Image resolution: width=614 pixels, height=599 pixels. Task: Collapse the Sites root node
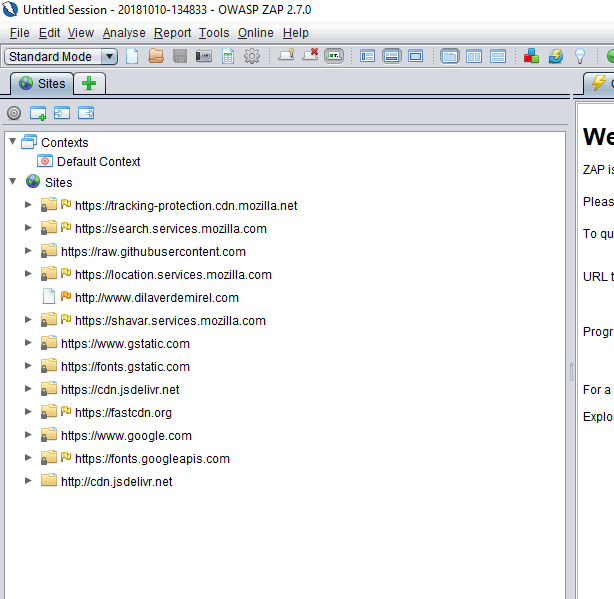13,181
